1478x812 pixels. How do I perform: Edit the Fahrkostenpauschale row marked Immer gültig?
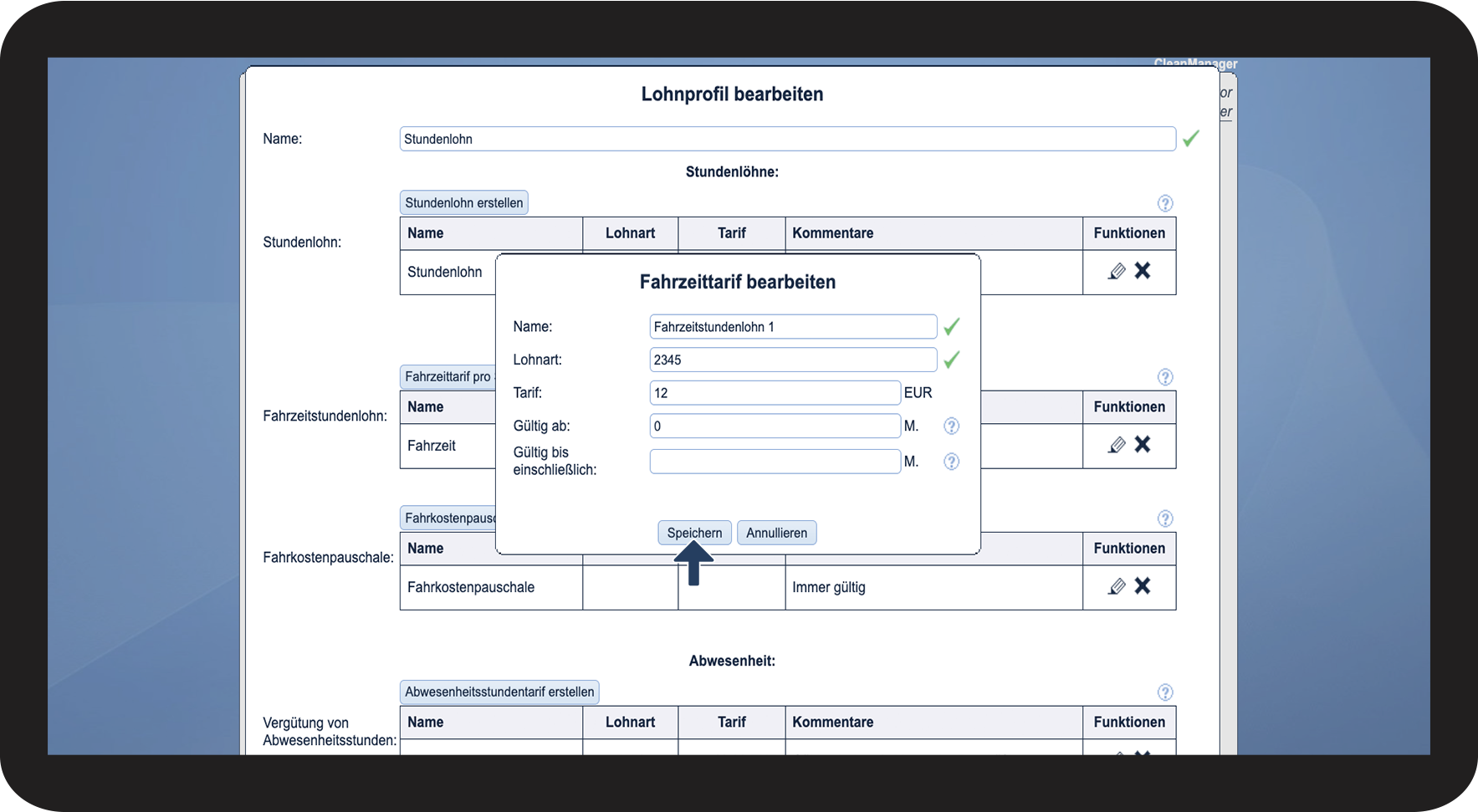(x=1117, y=586)
